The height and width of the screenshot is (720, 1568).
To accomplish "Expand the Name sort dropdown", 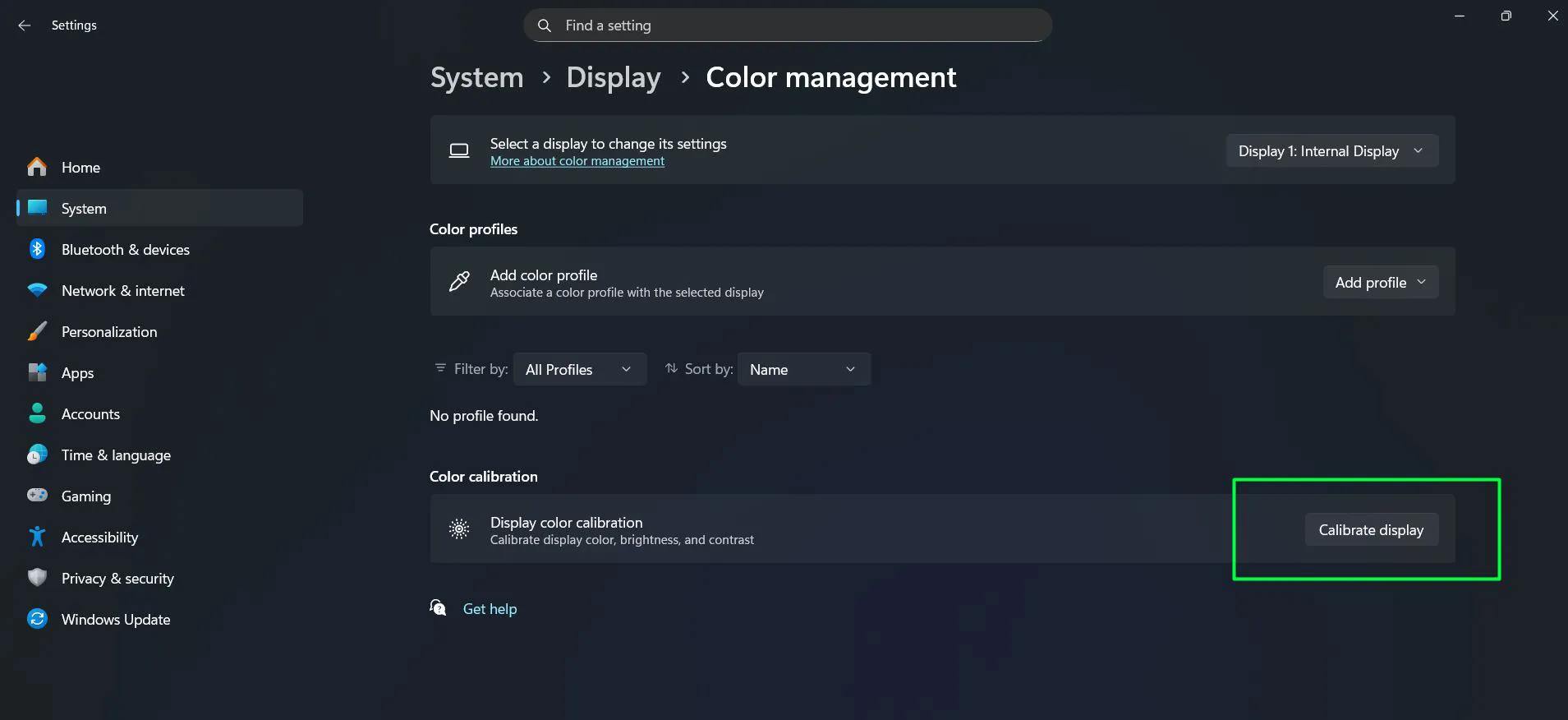I will pos(804,369).
